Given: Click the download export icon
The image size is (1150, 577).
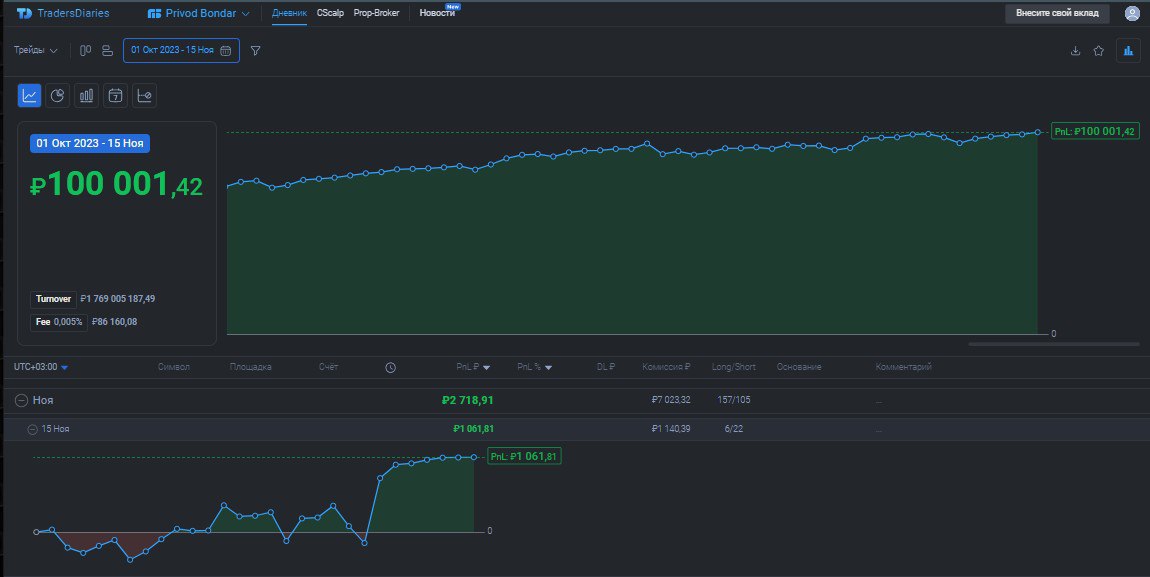Looking at the screenshot, I should 1075,51.
